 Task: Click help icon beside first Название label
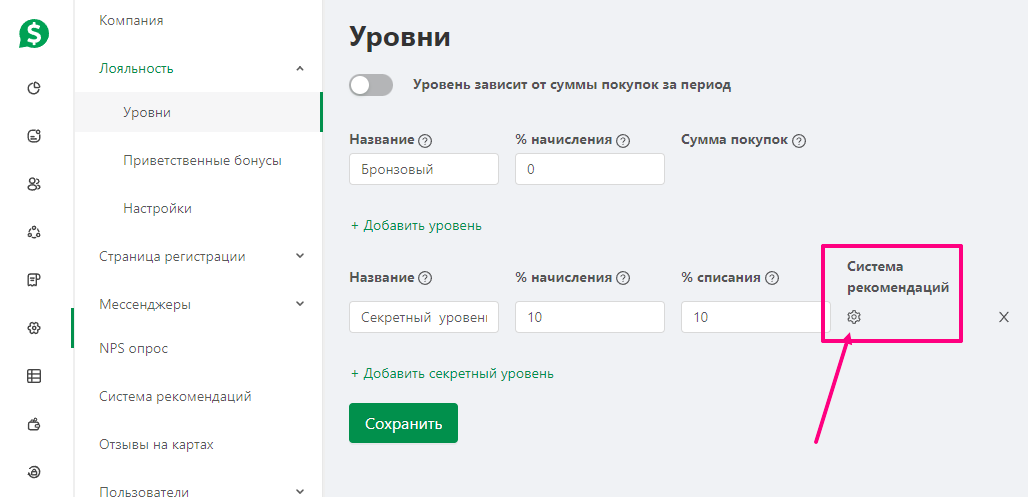(x=425, y=140)
